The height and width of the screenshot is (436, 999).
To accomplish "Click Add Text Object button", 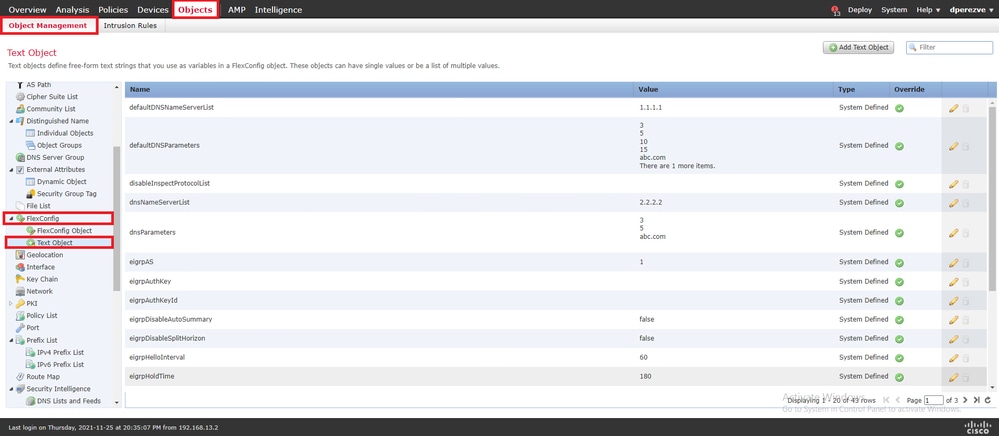I will point(859,48).
